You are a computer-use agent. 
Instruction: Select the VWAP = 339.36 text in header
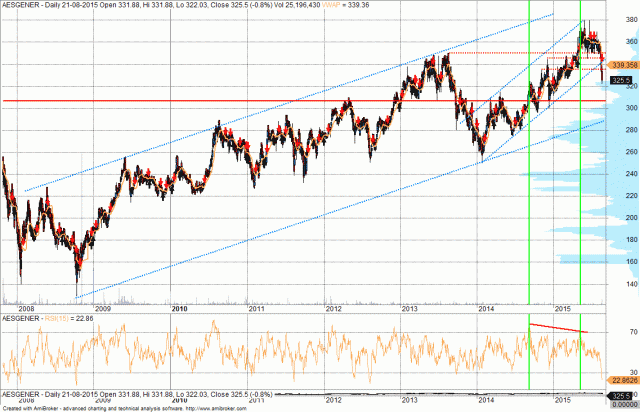[x=346, y=5]
